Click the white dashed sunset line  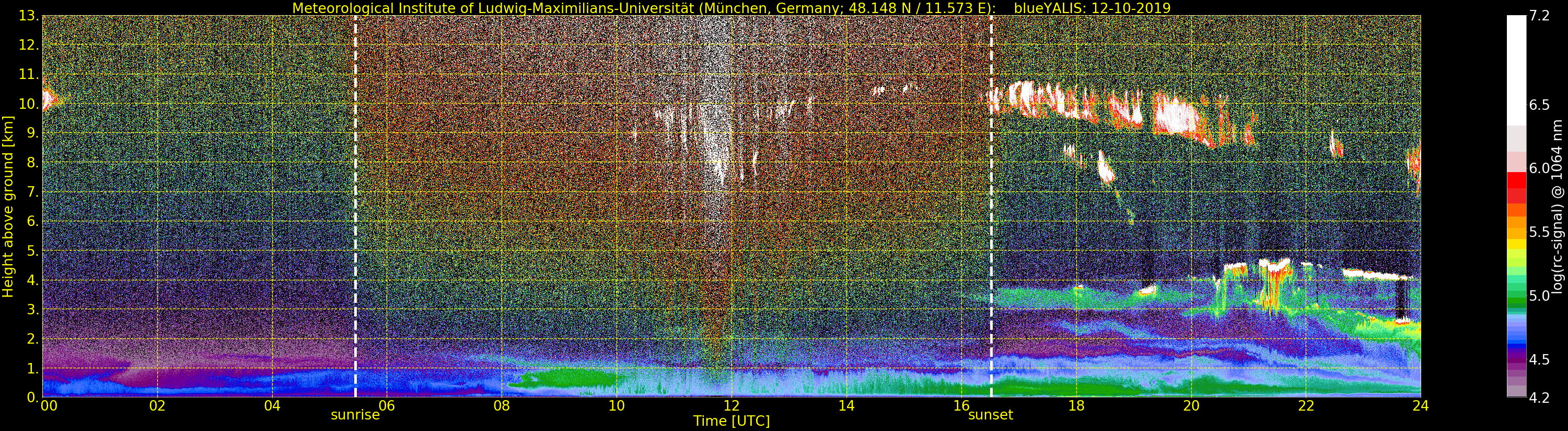[x=992, y=206]
